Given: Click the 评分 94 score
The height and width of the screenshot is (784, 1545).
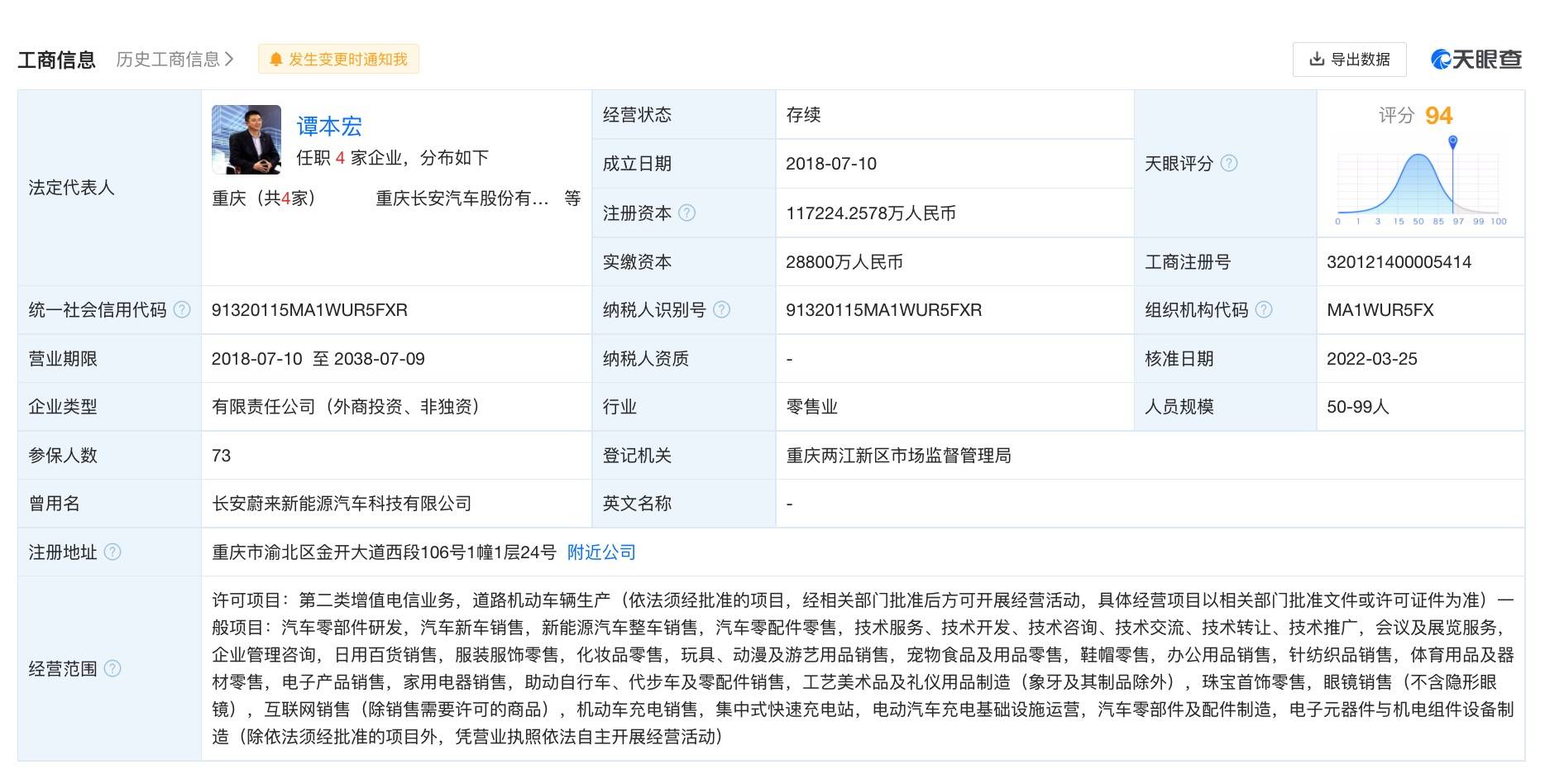Looking at the screenshot, I should tap(1415, 116).
